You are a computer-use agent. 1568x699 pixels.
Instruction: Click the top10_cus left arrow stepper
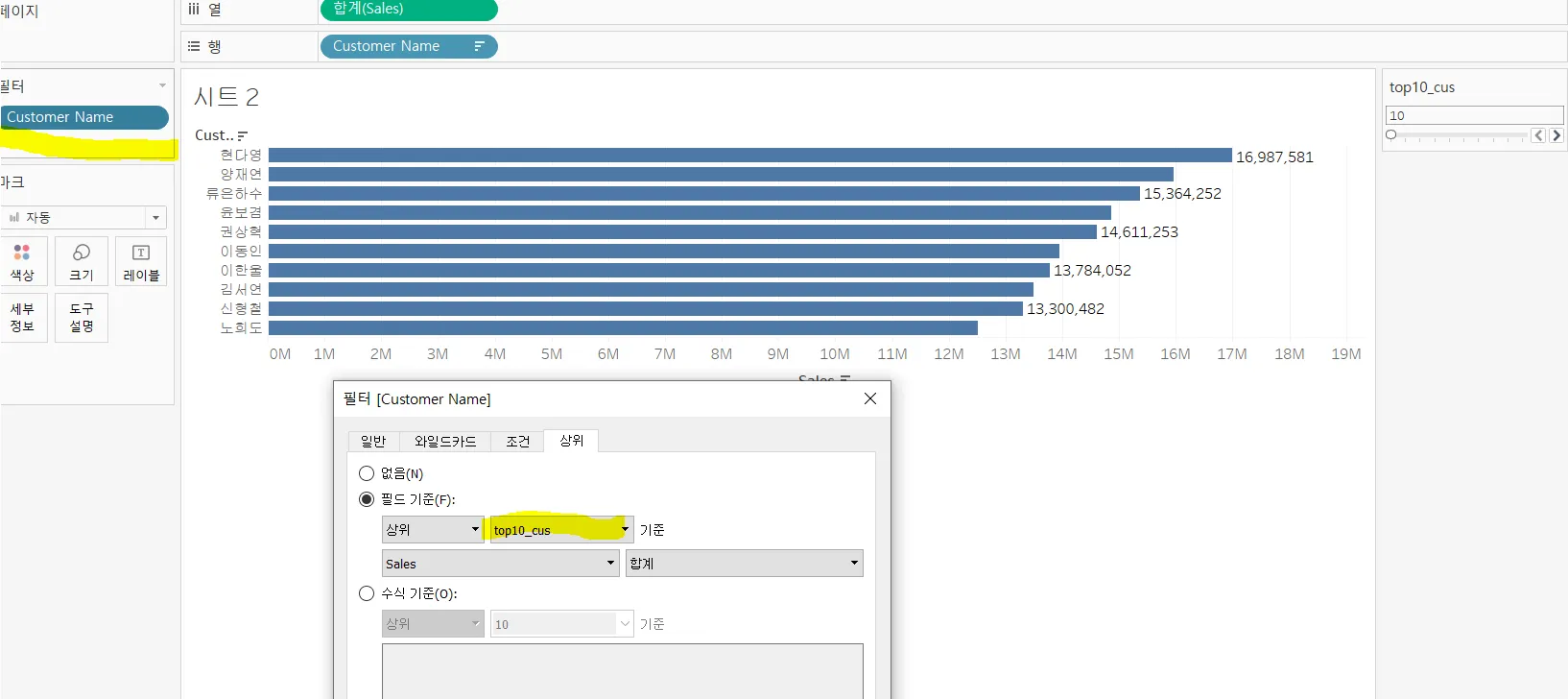click(1538, 135)
